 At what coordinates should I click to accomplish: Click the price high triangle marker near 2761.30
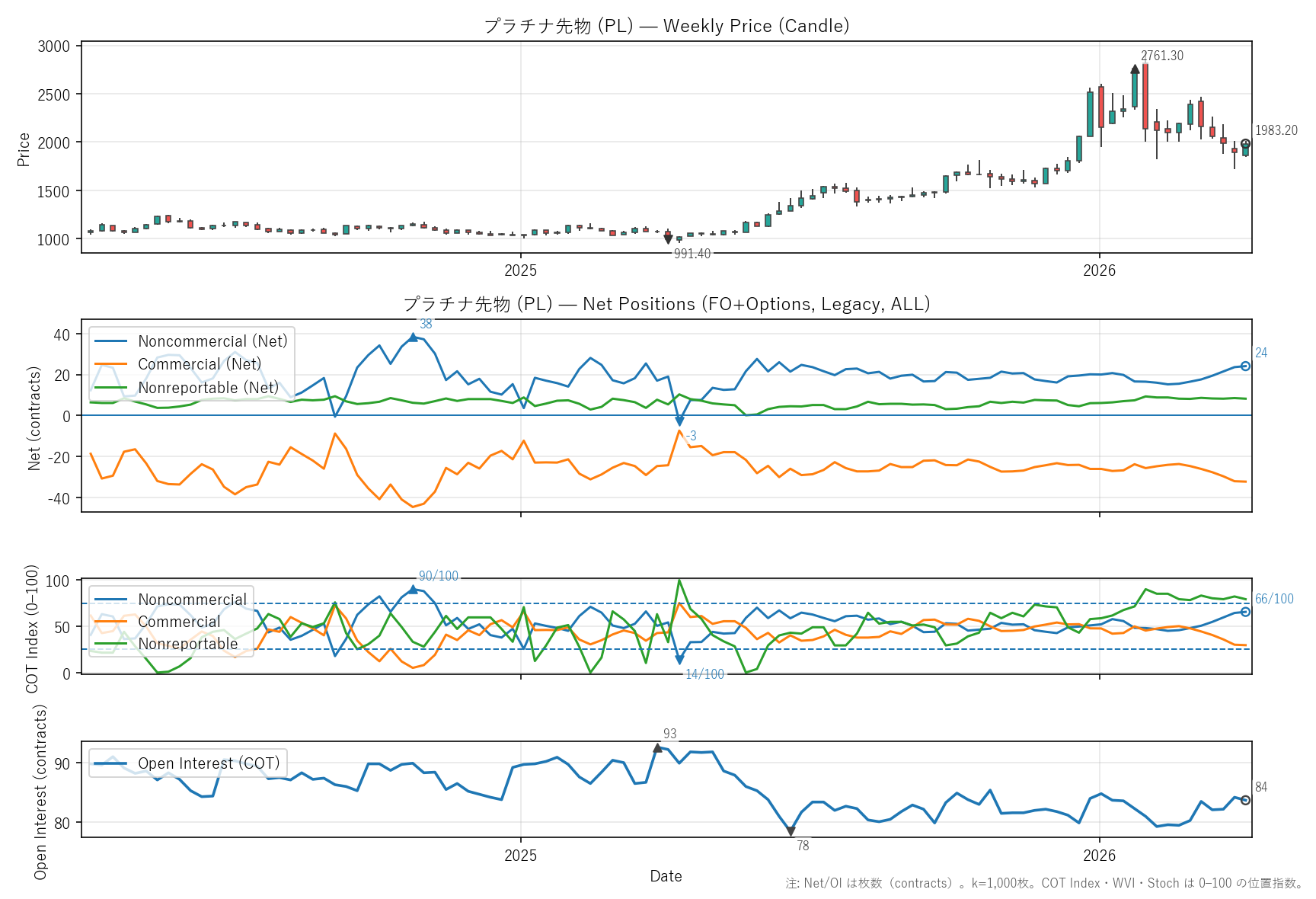click(x=1135, y=69)
